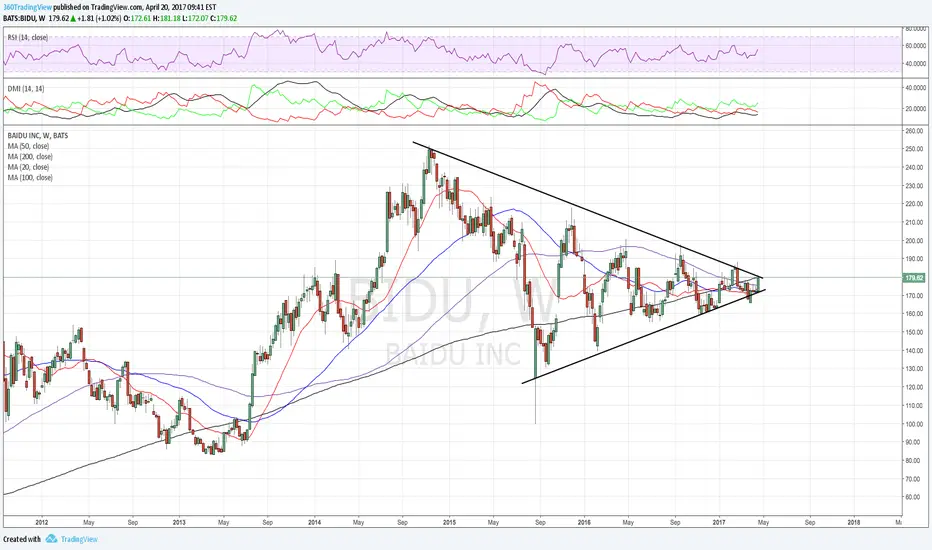Click the BAIDU INC, W, BATS title

[37, 136]
